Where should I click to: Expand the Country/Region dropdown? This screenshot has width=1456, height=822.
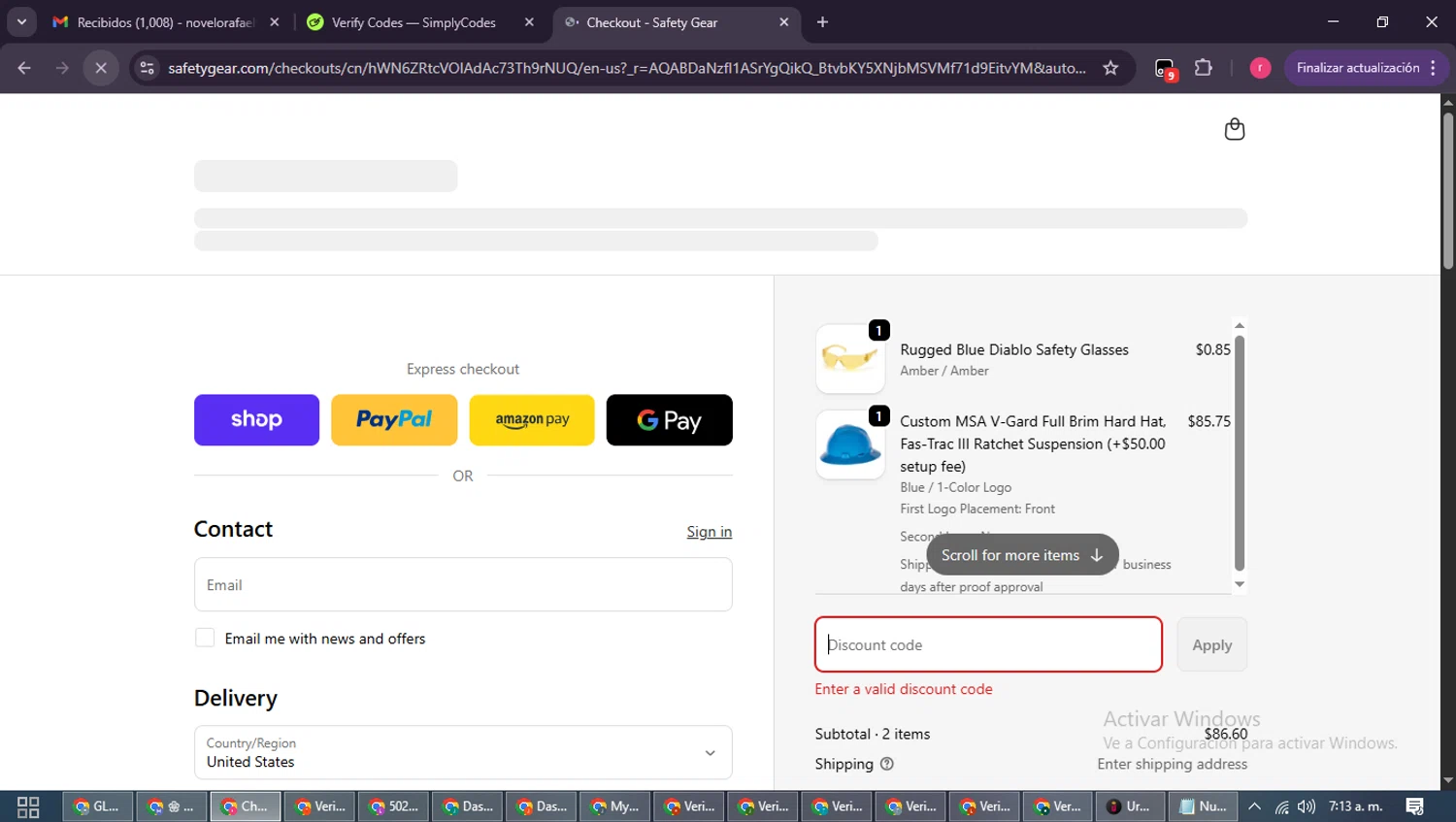tap(463, 752)
